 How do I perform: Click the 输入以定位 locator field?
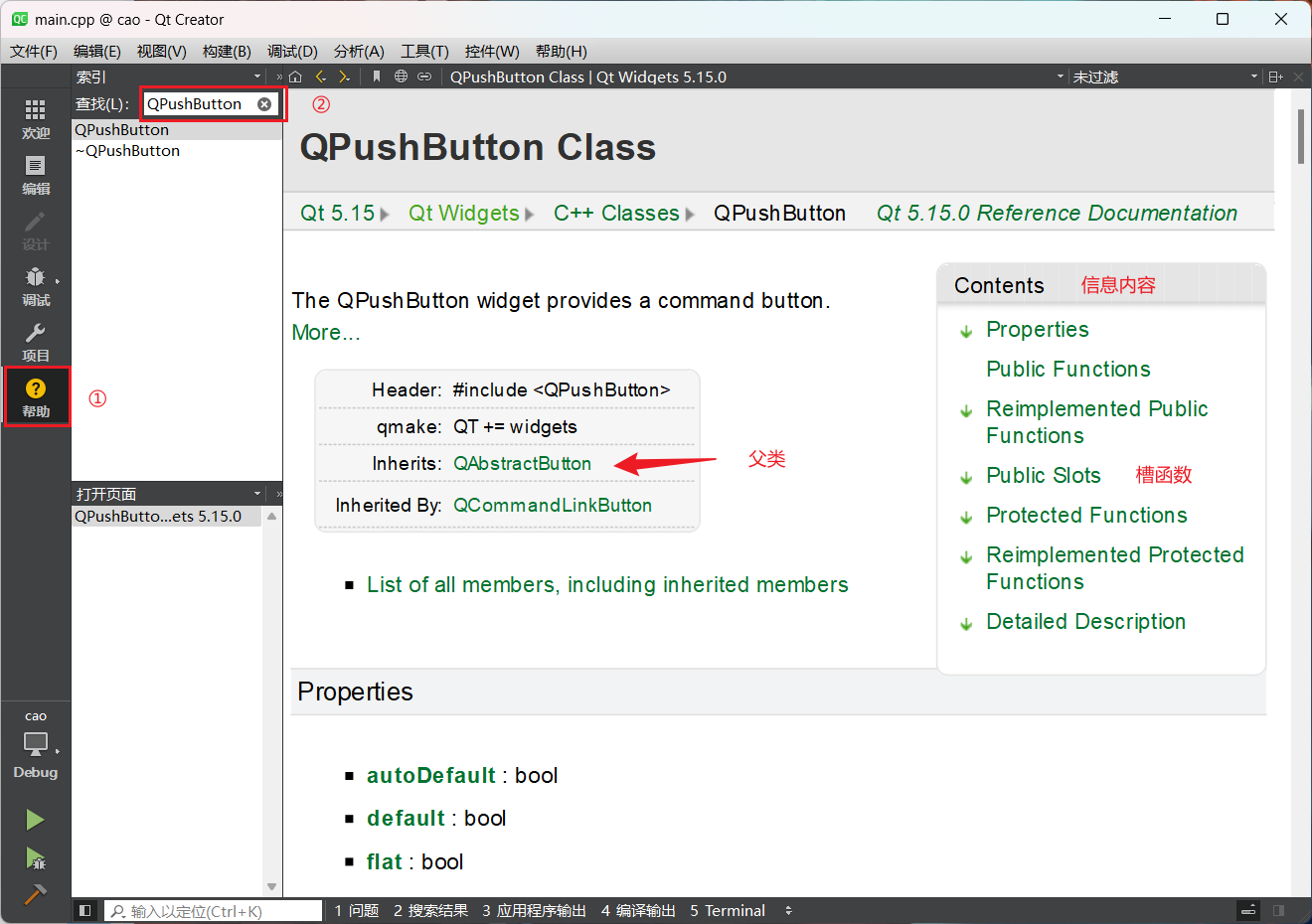click(214, 910)
